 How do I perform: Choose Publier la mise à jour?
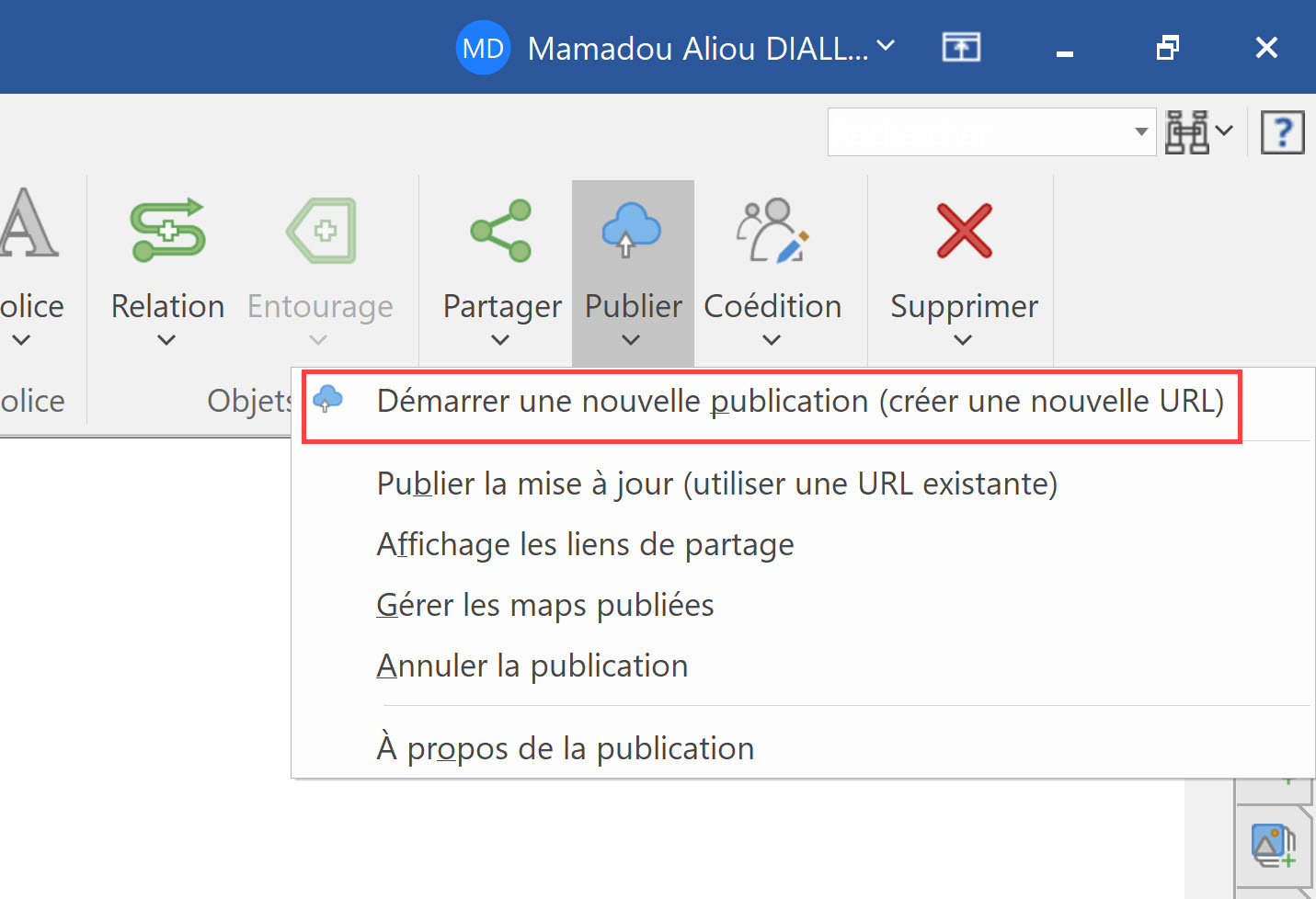pos(716,484)
